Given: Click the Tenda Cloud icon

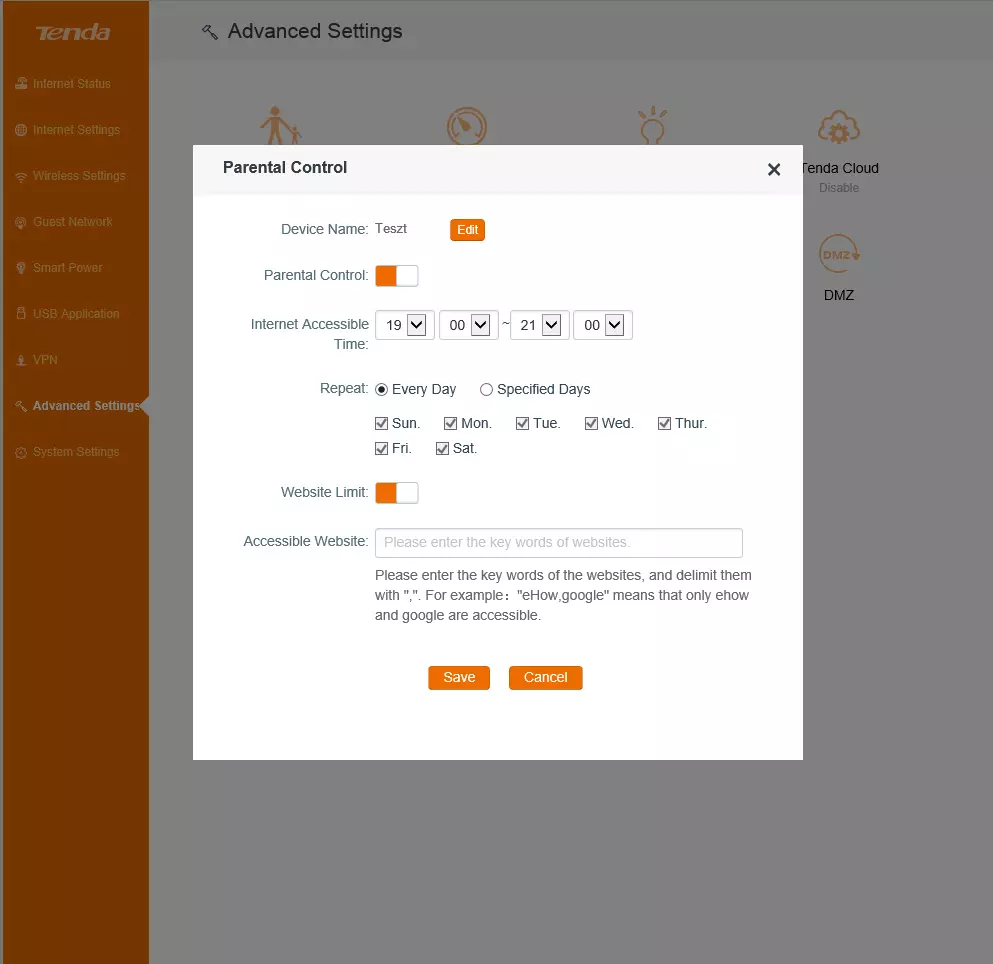Looking at the screenshot, I should (x=838, y=129).
